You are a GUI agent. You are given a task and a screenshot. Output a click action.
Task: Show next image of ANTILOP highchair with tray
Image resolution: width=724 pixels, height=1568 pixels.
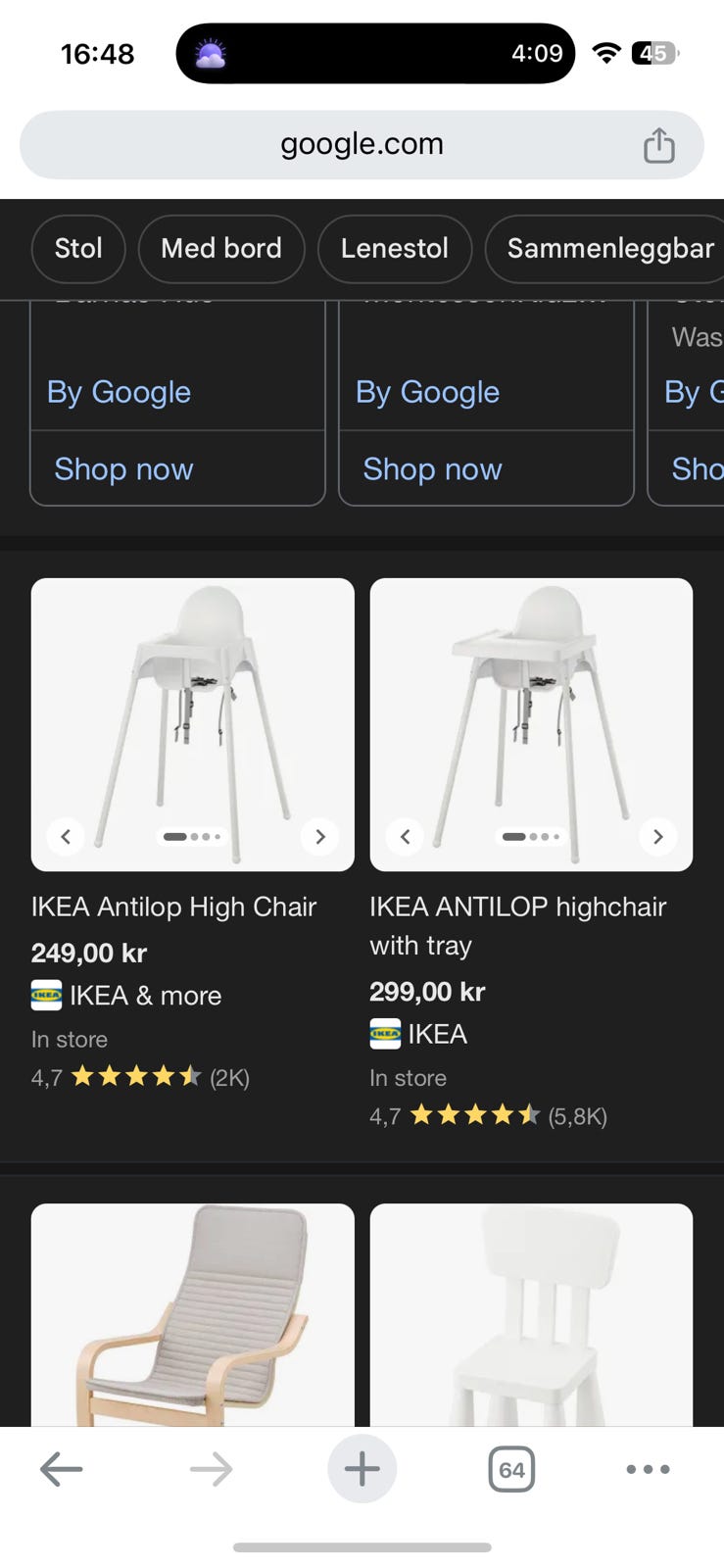pyautogui.click(x=657, y=836)
